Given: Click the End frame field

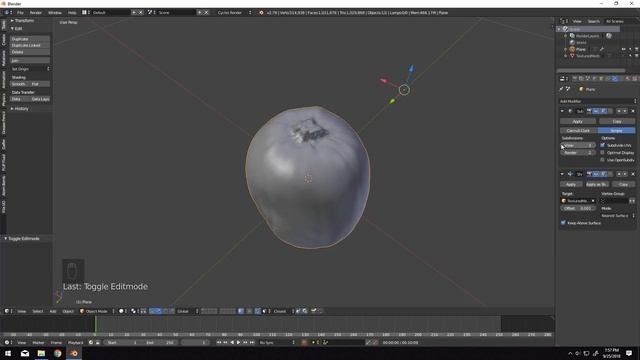Looking at the screenshot, I should pyautogui.click(x=160, y=342).
